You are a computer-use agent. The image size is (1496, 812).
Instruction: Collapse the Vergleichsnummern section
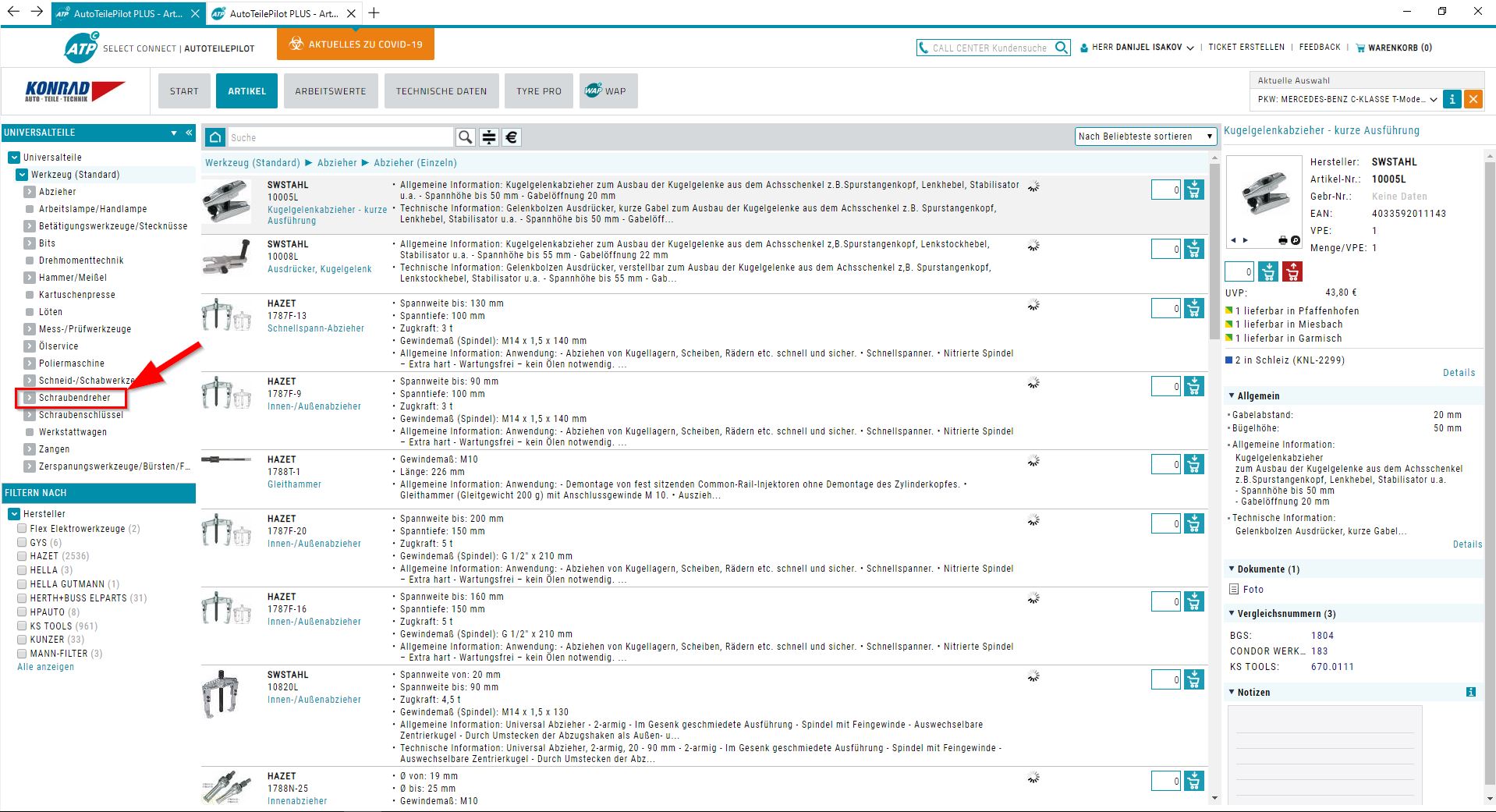point(1232,613)
